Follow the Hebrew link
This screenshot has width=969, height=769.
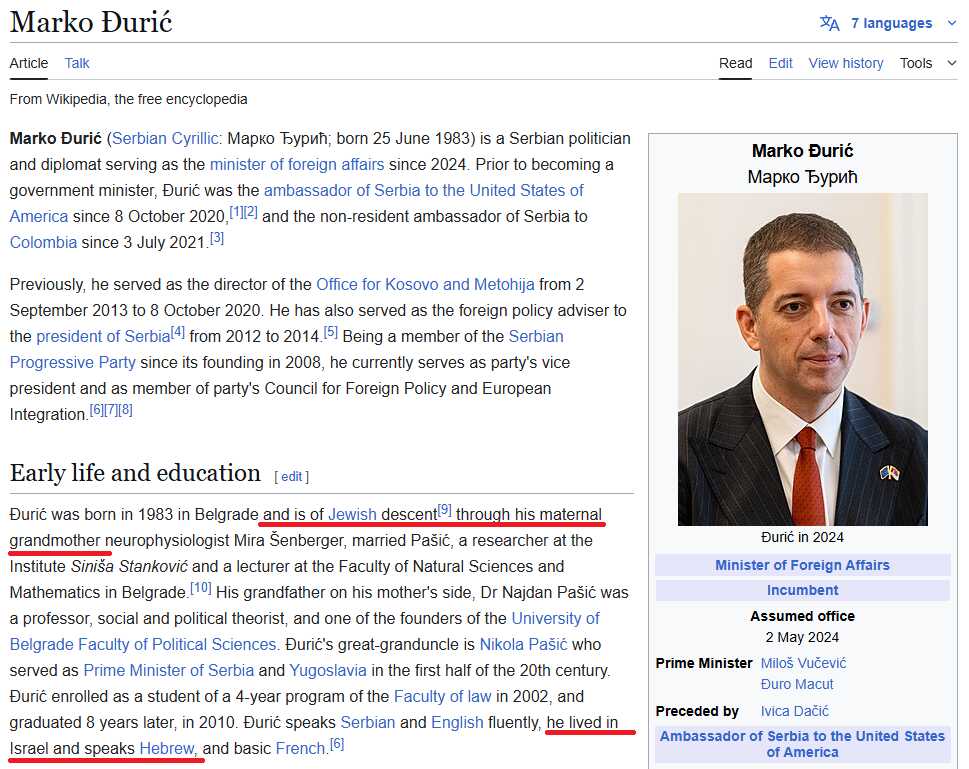167,748
